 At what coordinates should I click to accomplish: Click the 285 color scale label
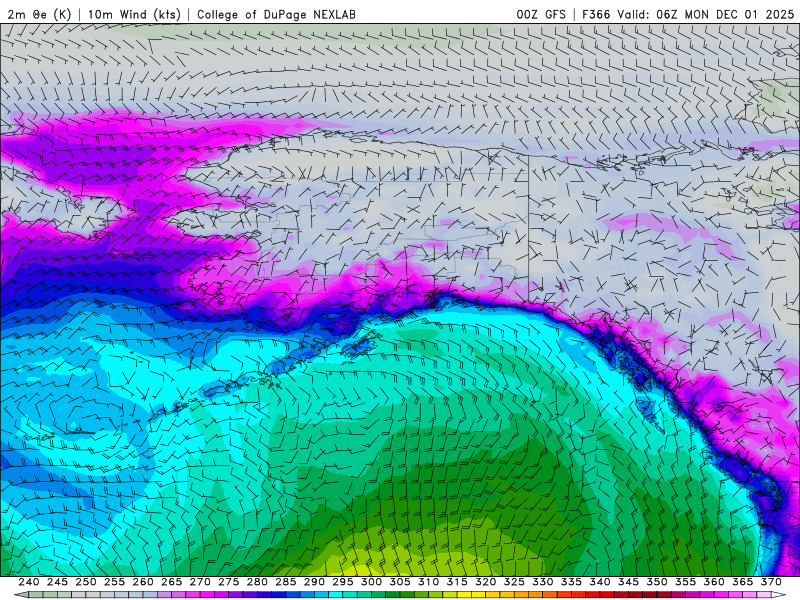286,582
